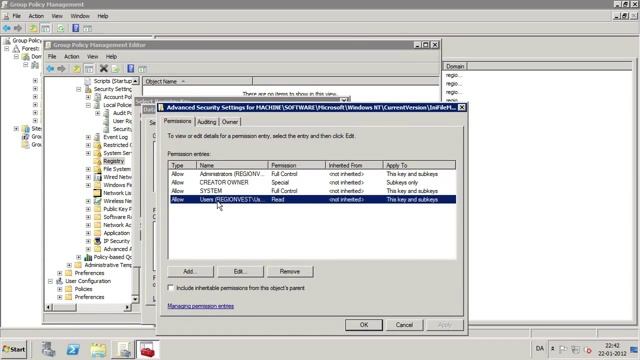Expand Administrative Templates node
Image resolution: width=640 pixels, height=360 pixels.
pyautogui.click(x=69, y=265)
